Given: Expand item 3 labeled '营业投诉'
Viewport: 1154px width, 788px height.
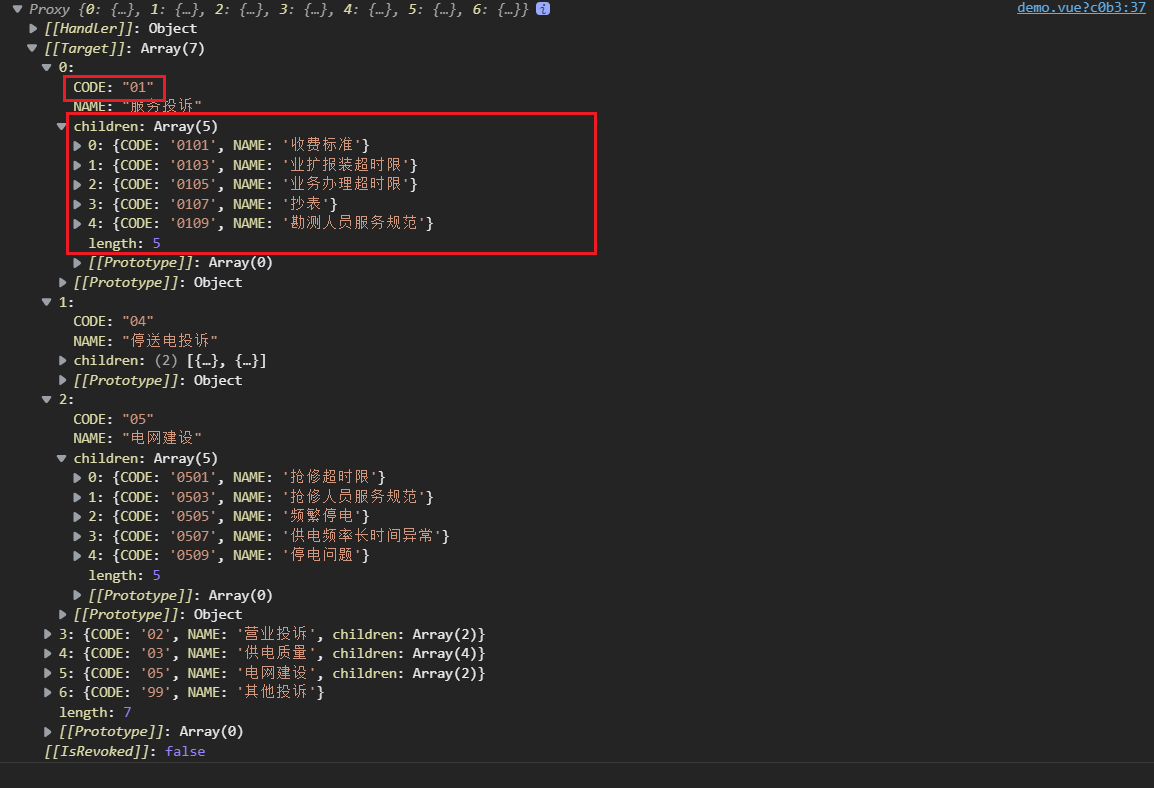Looking at the screenshot, I should click(47, 633).
